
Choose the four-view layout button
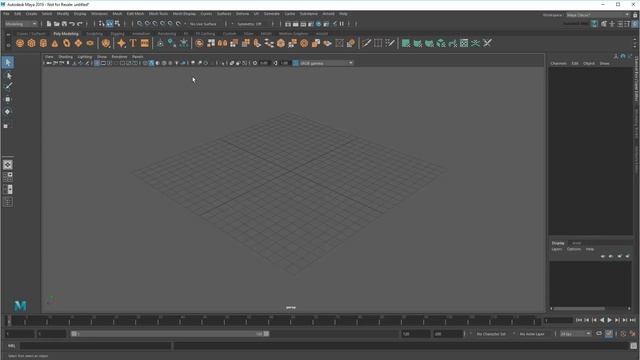point(8,177)
